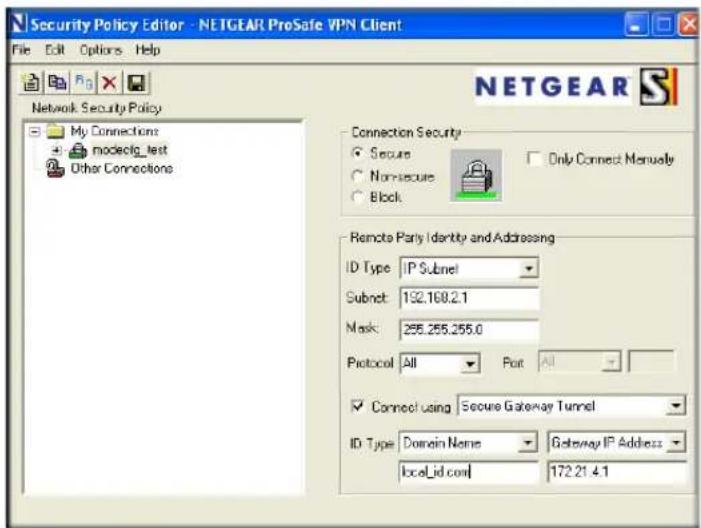The width and height of the screenshot is (701, 528).
Task: Click the red X Delete icon
Action: [x=109, y=83]
